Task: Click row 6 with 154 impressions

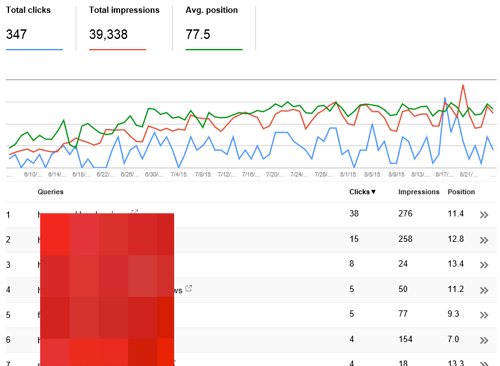Action: click(x=251, y=340)
